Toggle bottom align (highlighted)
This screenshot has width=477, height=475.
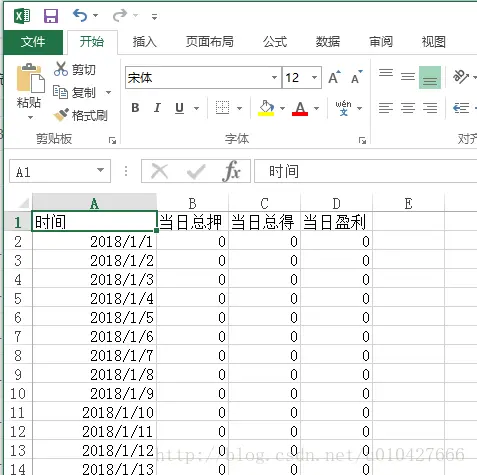(430, 77)
